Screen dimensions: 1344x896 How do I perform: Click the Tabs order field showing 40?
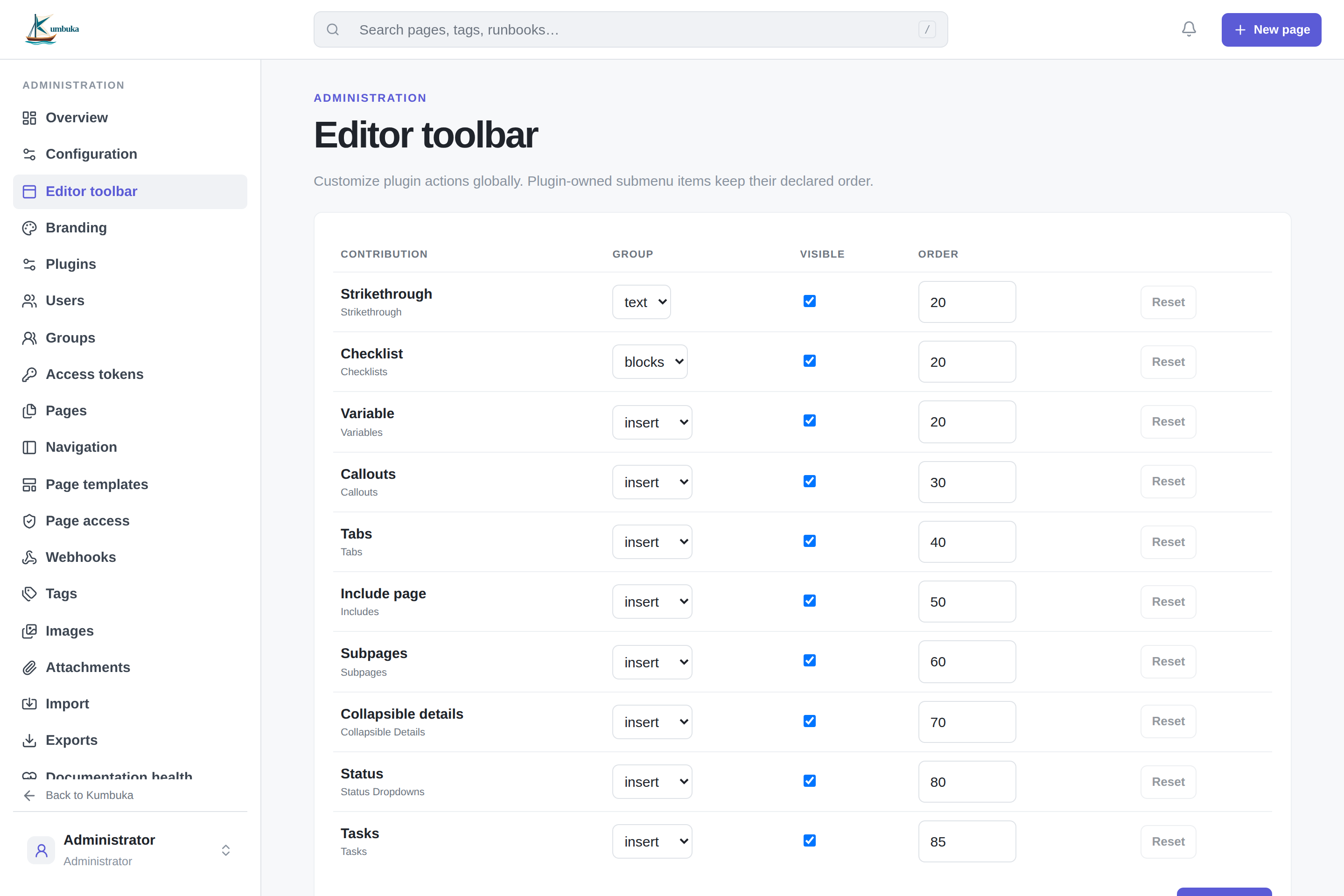967,542
